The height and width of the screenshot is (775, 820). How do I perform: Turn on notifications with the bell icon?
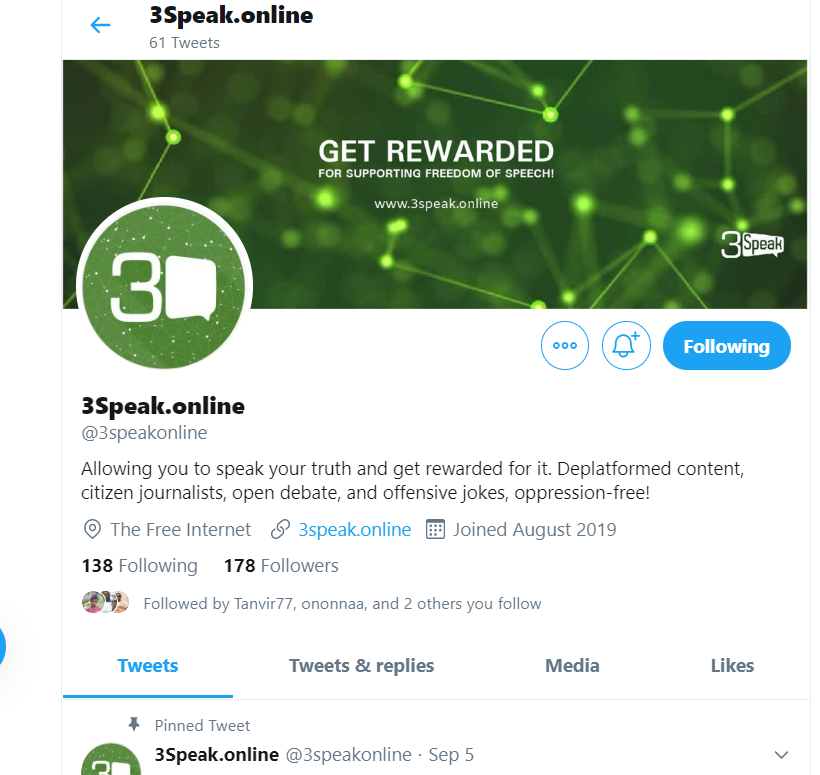(626, 345)
